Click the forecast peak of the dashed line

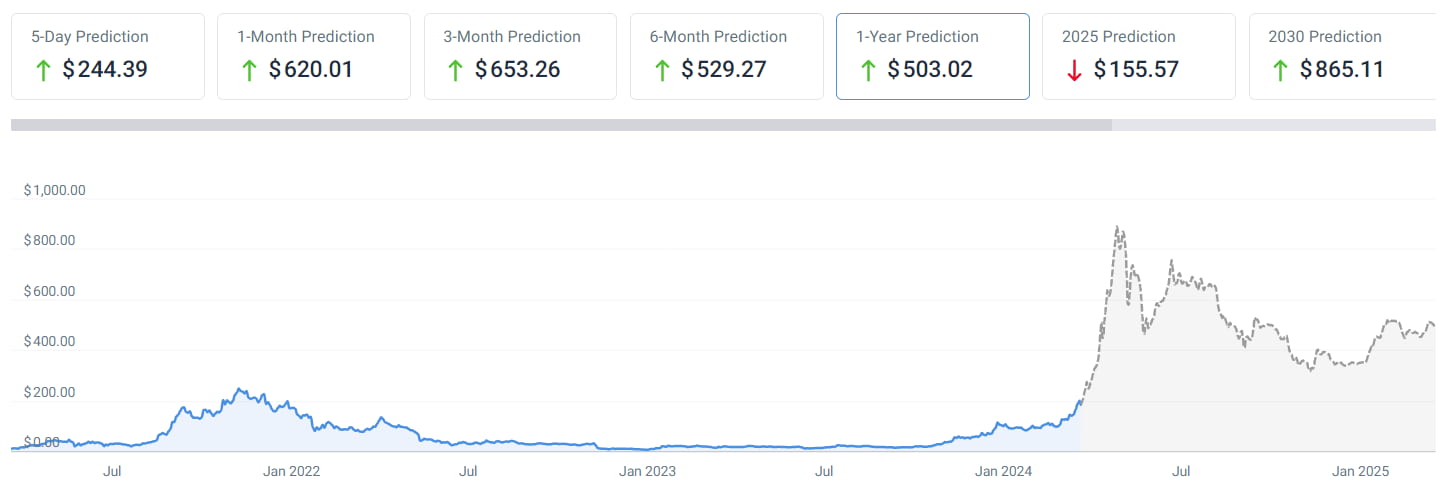1118,229
